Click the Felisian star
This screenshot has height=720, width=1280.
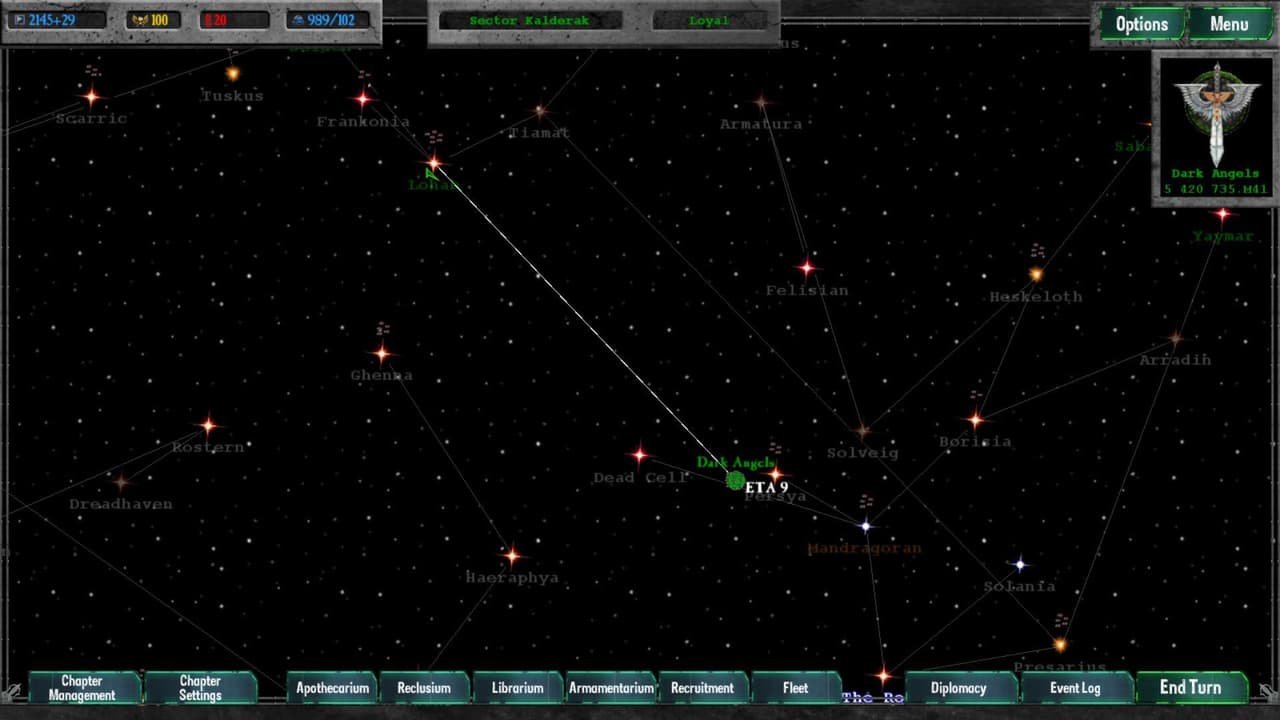click(807, 267)
